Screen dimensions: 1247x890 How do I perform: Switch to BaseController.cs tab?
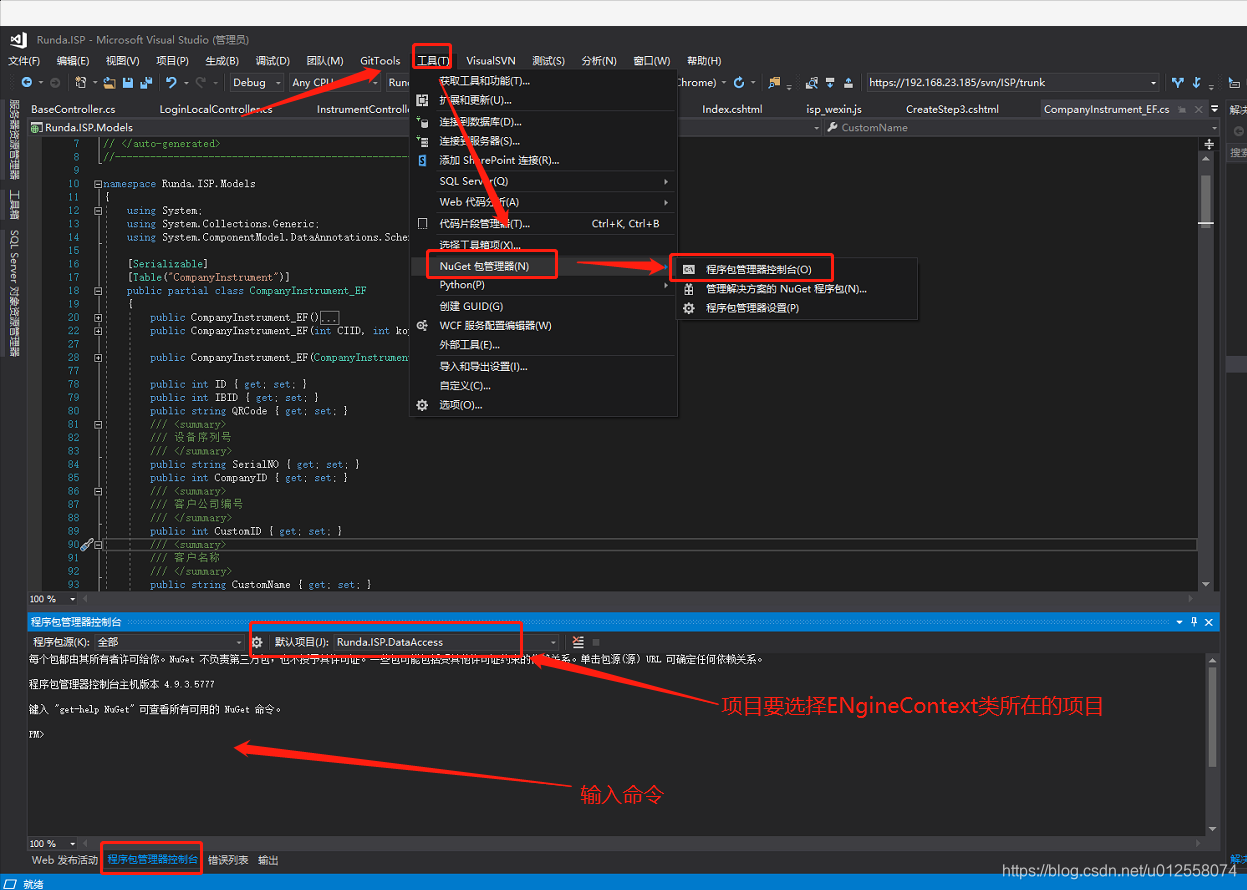pyautogui.click(x=73, y=109)
